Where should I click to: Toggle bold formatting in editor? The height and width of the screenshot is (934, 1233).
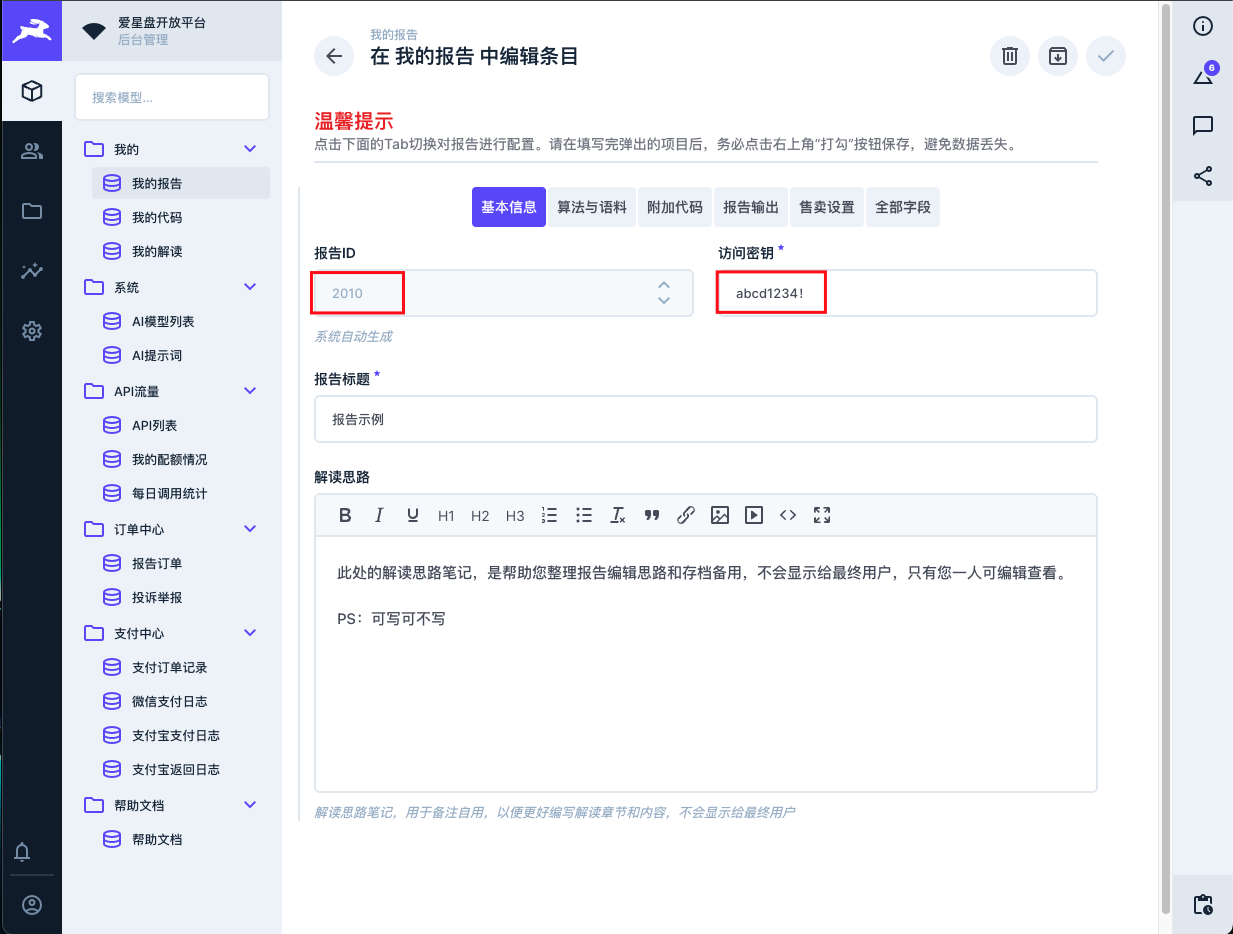(345, 515)
